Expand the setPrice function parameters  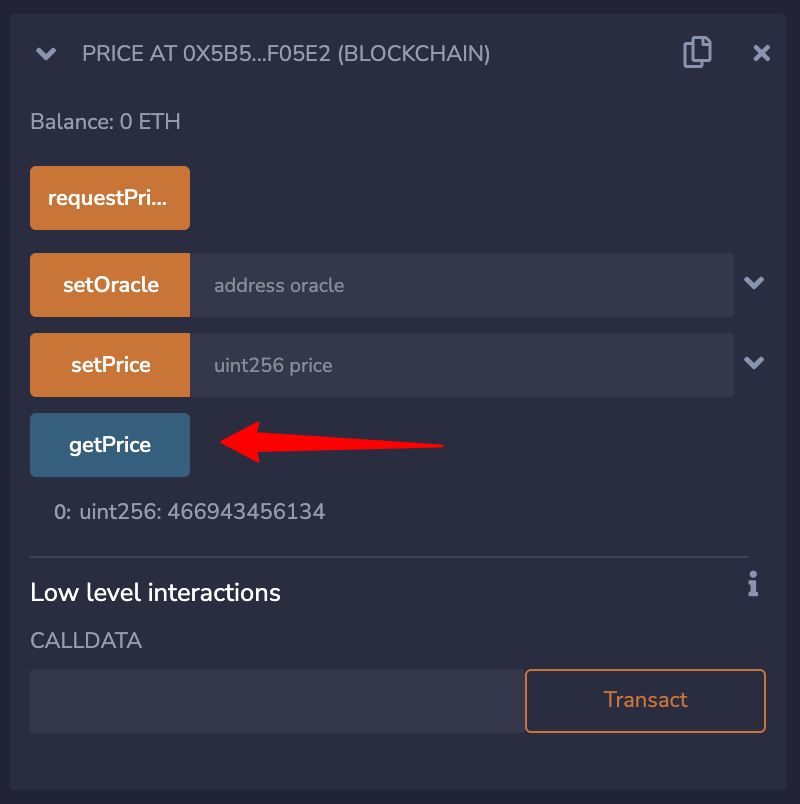[754, 363]
